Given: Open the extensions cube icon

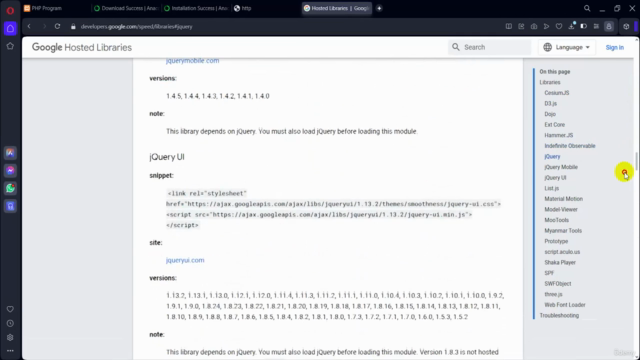Looking at the screenshot, I should coord(626,27).
